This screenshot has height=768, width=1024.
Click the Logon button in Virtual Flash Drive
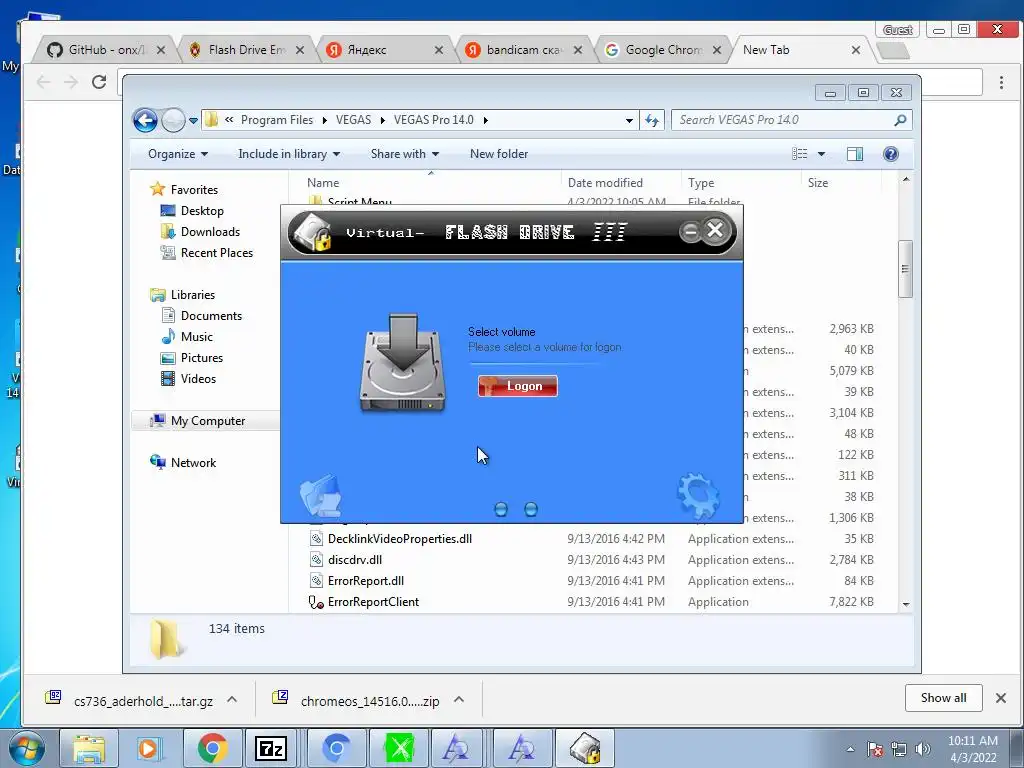point(517,386)
